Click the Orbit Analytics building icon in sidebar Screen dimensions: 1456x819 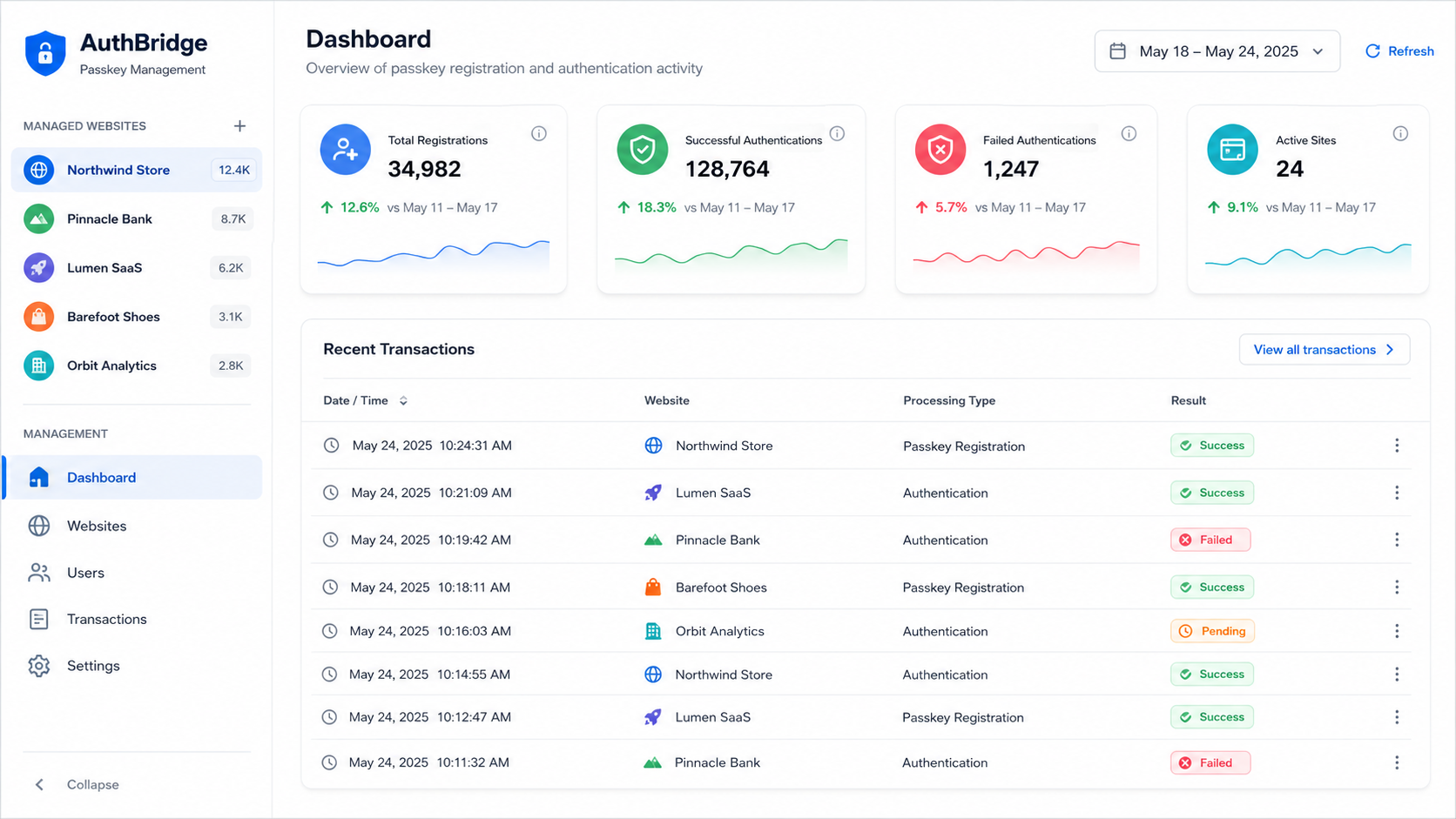click(x=39, y=366)
